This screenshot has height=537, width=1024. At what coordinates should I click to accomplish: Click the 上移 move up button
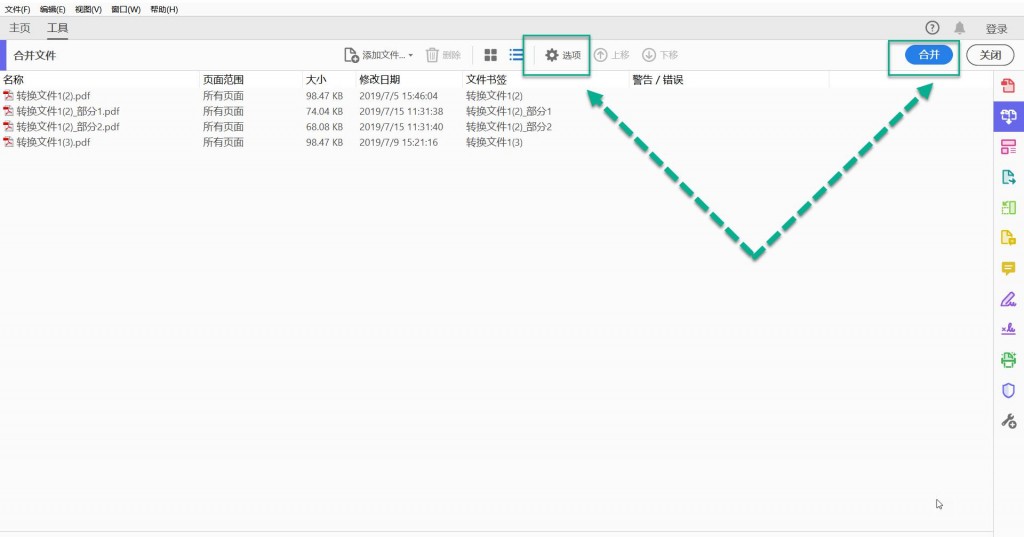coord(611,55)
